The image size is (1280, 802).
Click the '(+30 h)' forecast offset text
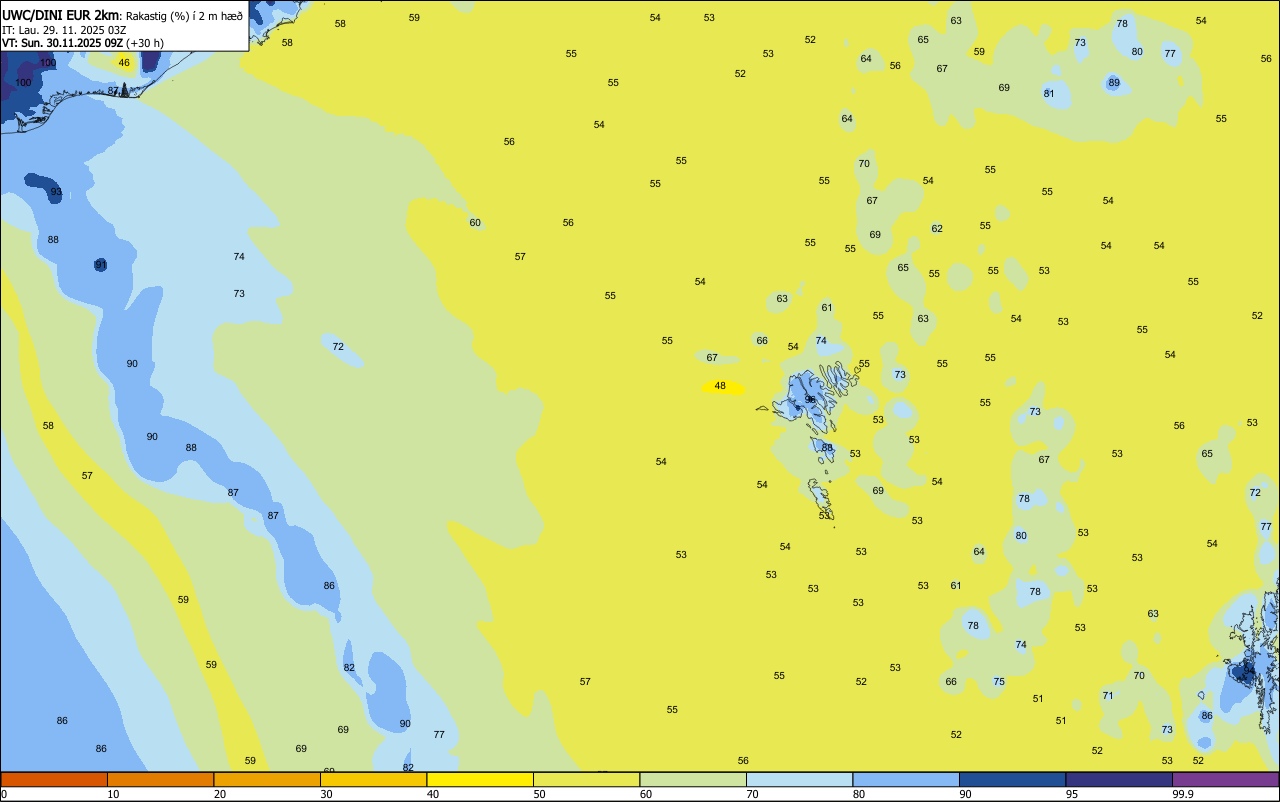tap(145, 43)
